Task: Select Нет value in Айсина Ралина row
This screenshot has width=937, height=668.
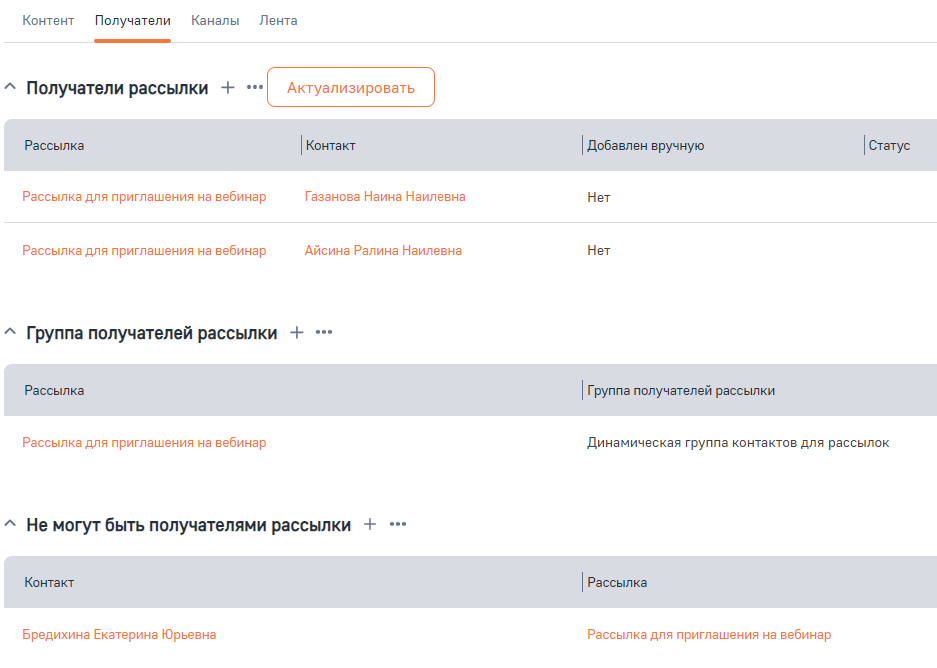Action: (x=598, y=250)
